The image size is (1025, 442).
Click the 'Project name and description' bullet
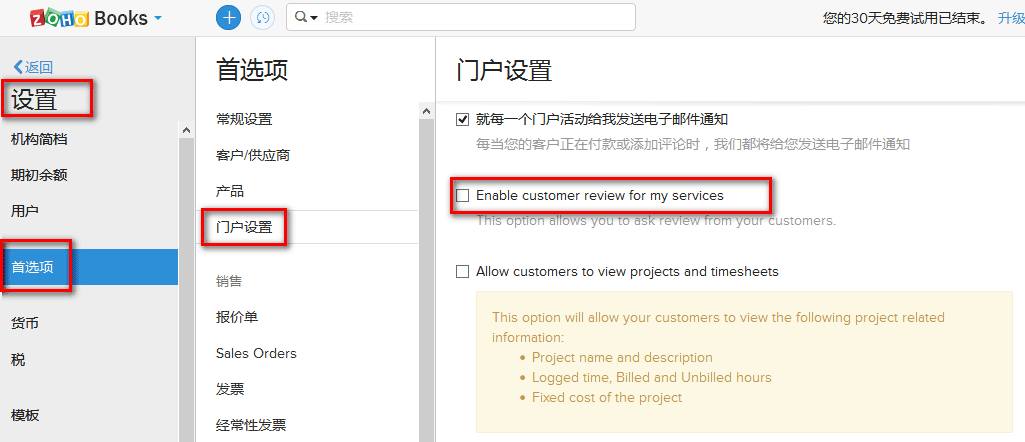point(622,358)
